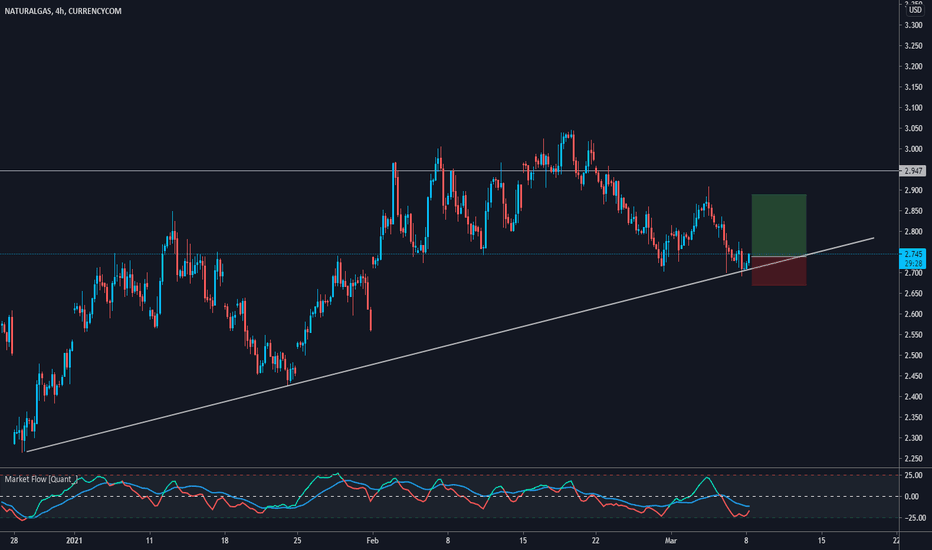Click the 25 date label on time axis

coord(297,540)
